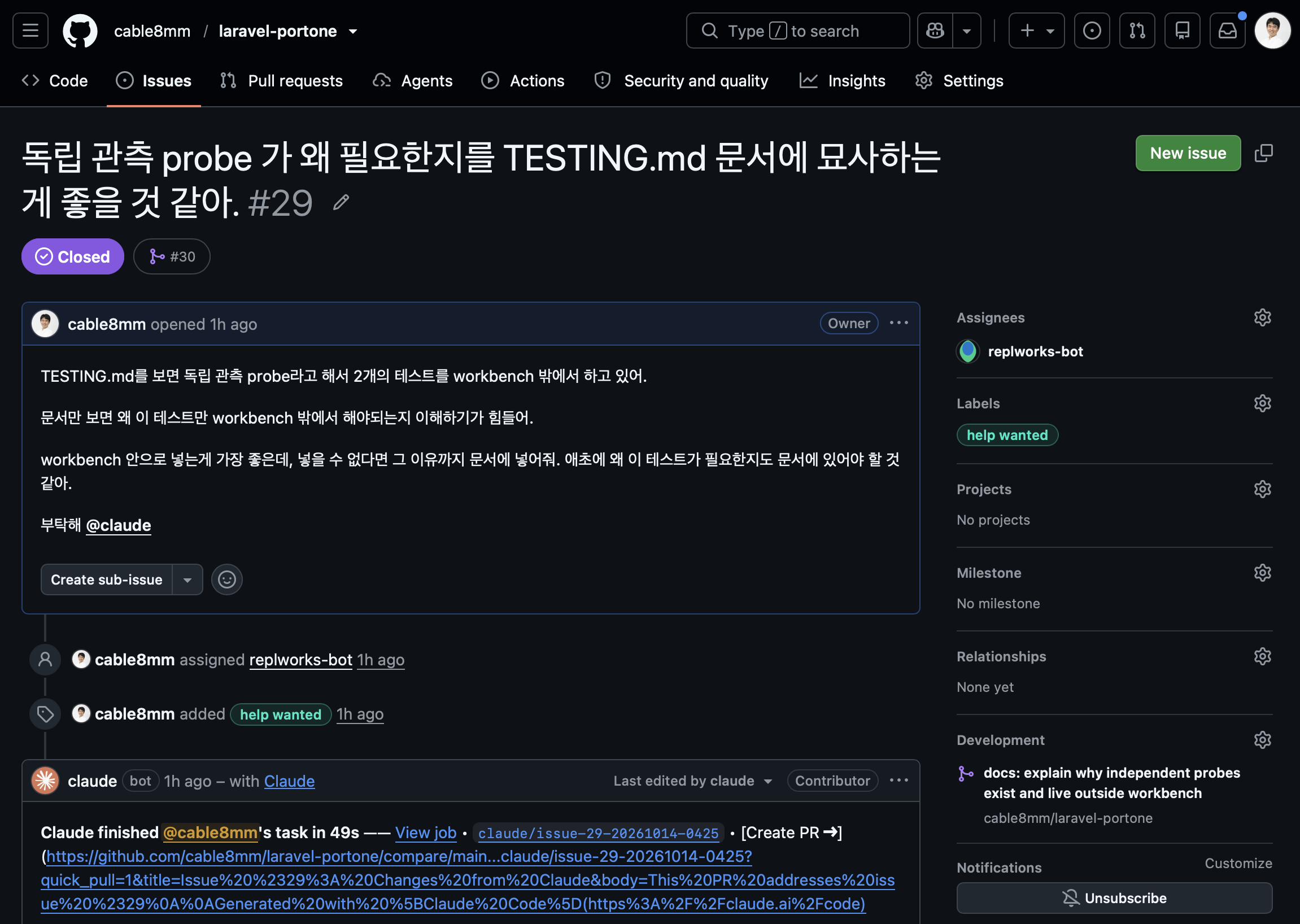The image size is (1300, 924).
Task: Open replworks-bot assignee in sidebar
Action: tap(1020, 352)
